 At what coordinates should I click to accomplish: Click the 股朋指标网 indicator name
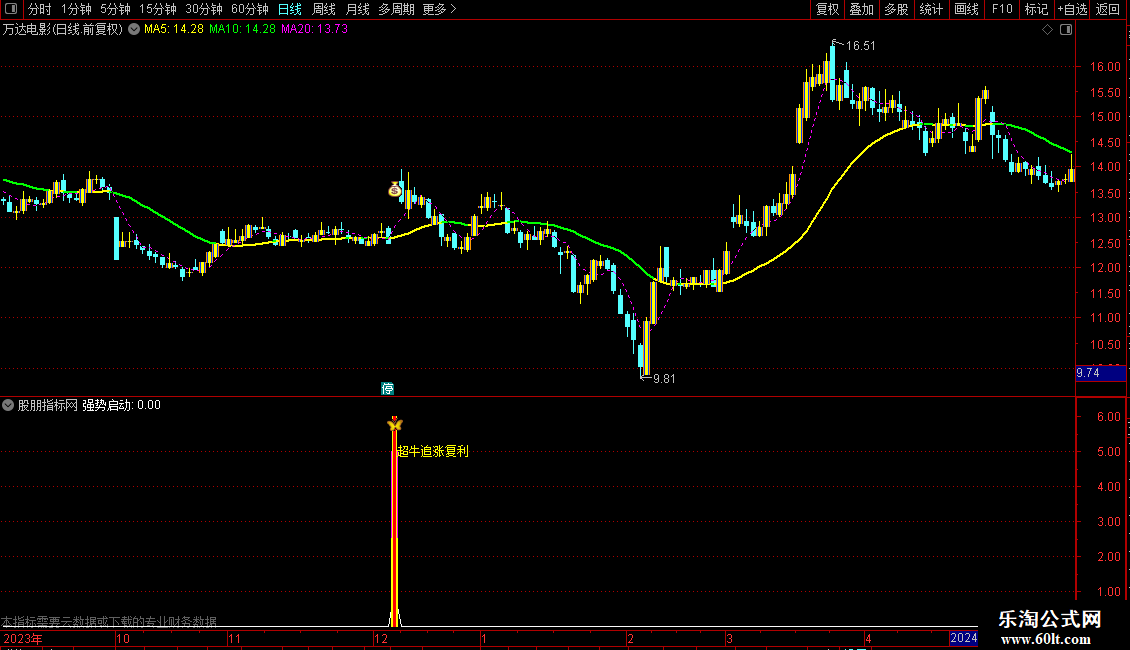click(x=48, y=405)
